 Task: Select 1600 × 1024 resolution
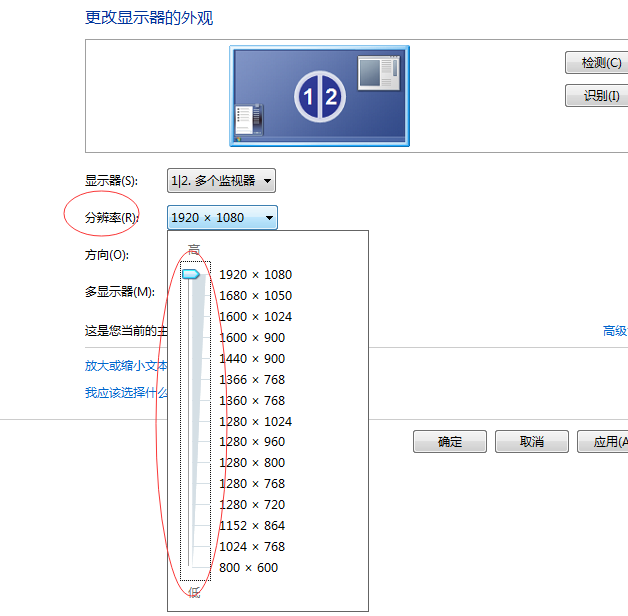[x=255, y=317]
